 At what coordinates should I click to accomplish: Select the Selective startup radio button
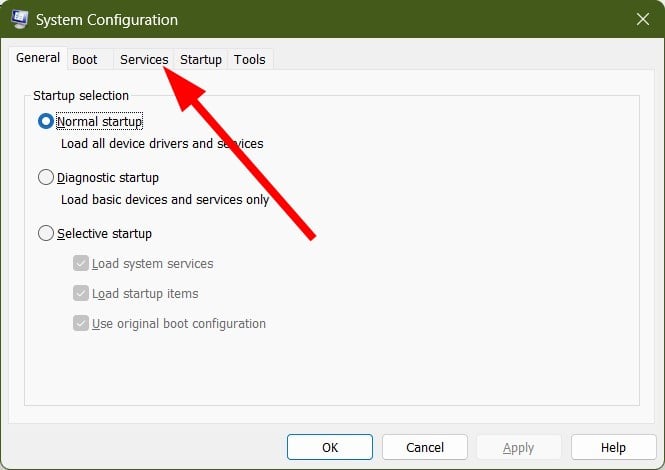click(46, 233)
